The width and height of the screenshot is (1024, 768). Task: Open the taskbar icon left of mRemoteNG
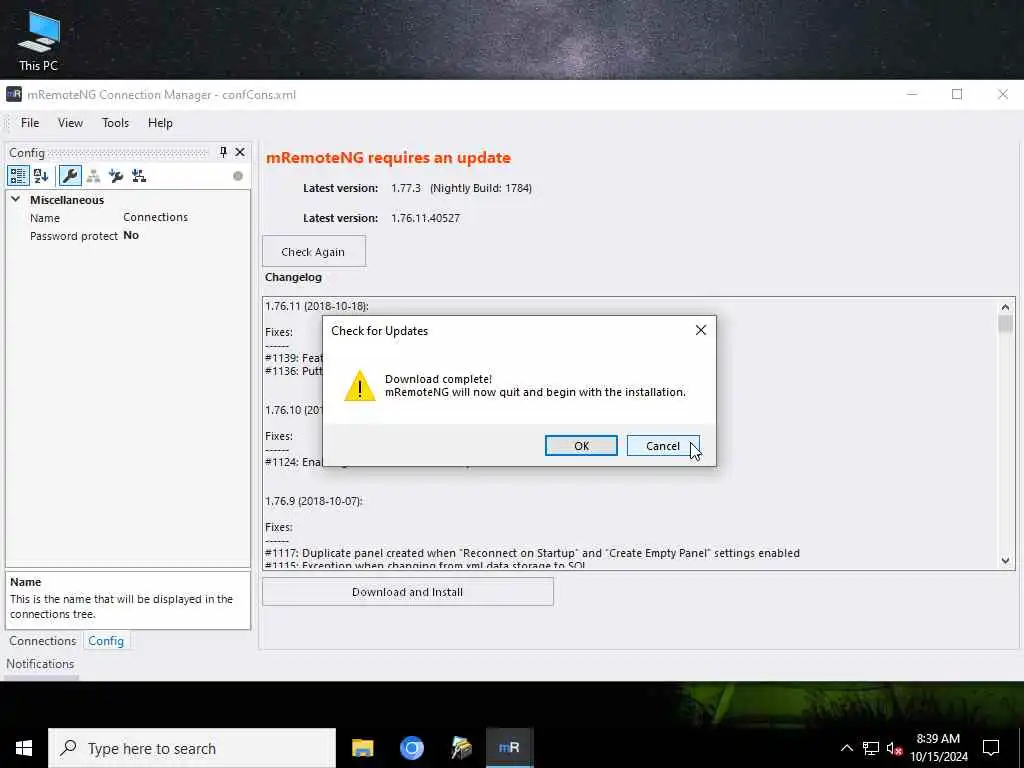click(x=461, y=748)
